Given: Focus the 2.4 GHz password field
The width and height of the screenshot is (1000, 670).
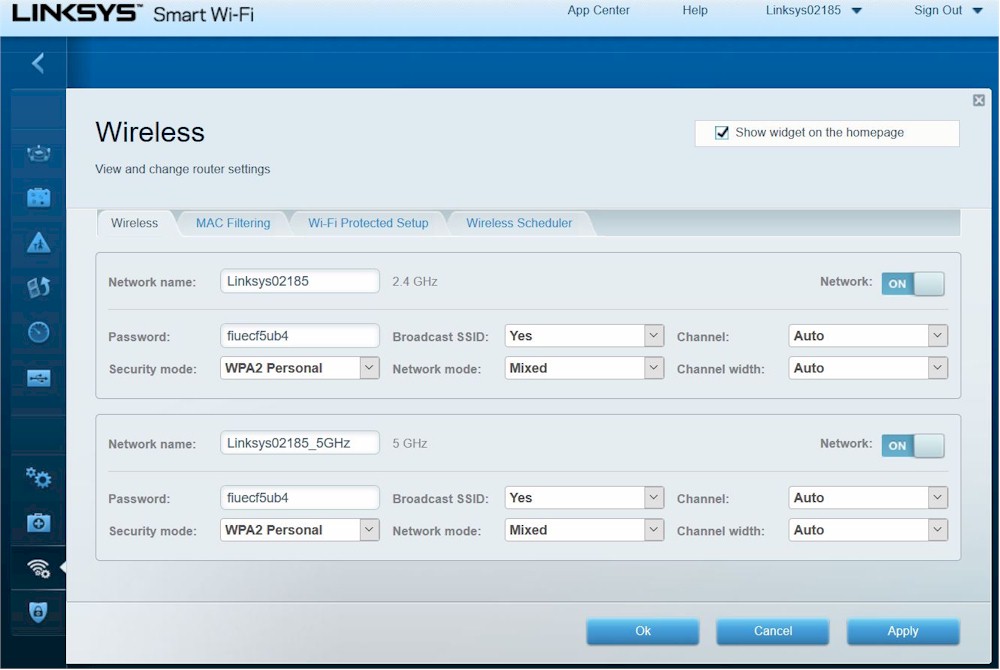Looking at the screenshot, I should coord(300,336).
